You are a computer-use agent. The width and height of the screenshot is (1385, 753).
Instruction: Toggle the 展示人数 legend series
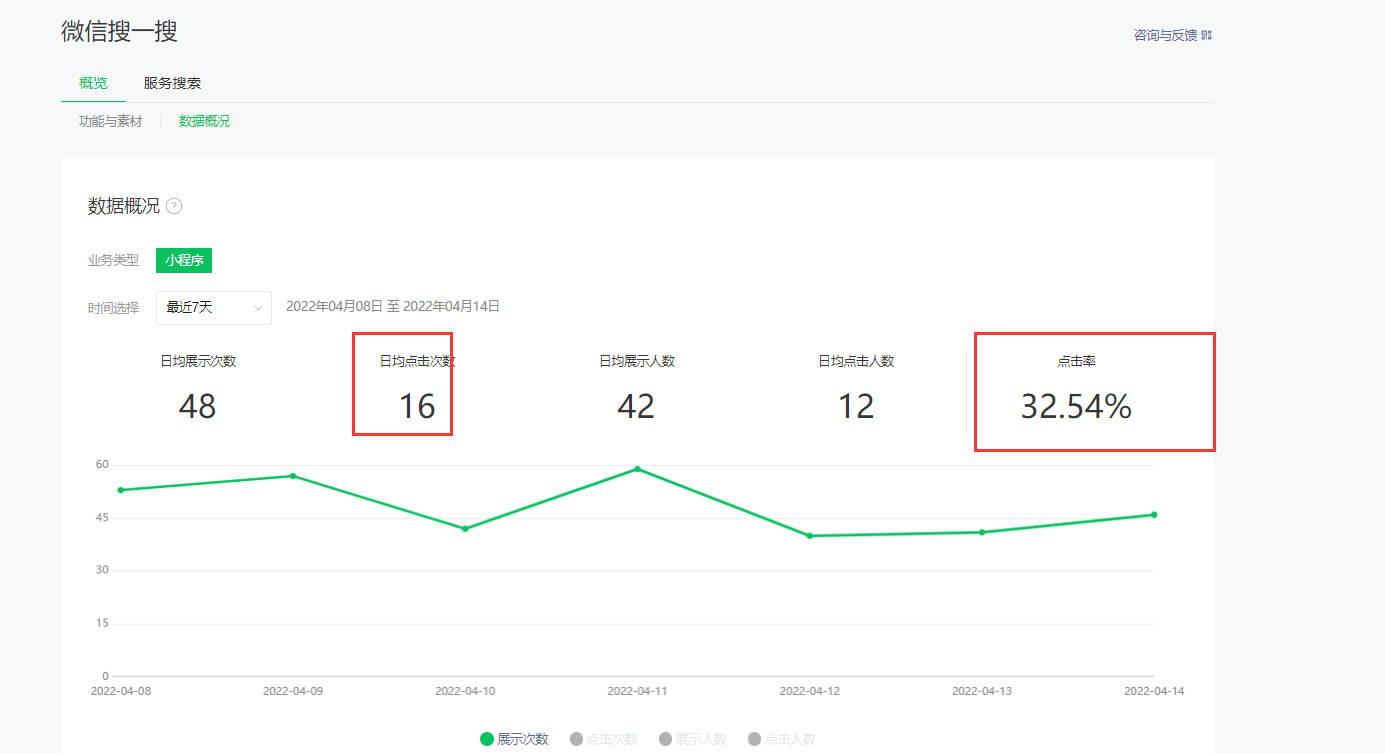[x=693, y=739]
